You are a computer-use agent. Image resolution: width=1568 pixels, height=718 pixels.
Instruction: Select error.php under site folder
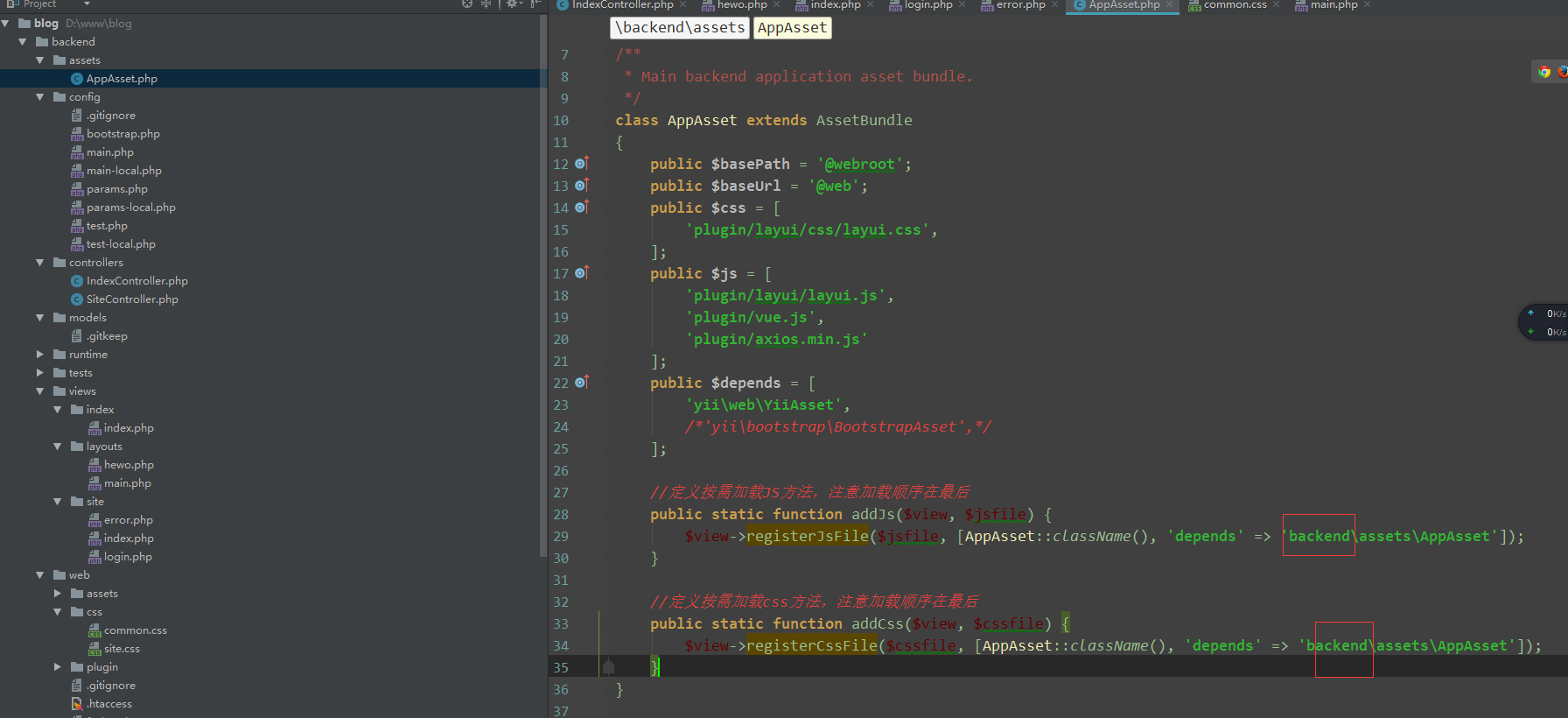coord(128,520)
